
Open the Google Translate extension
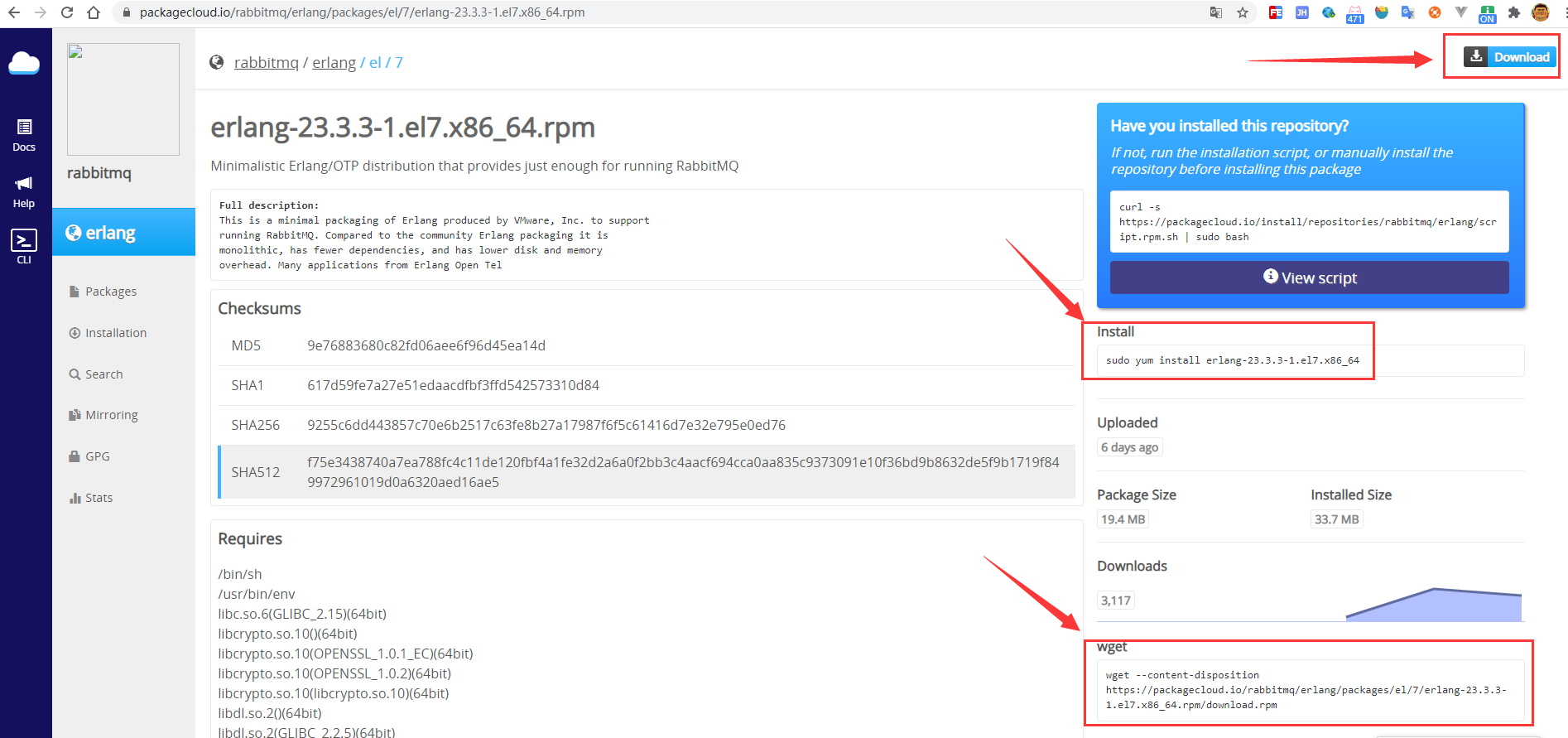pos(1408,12)
